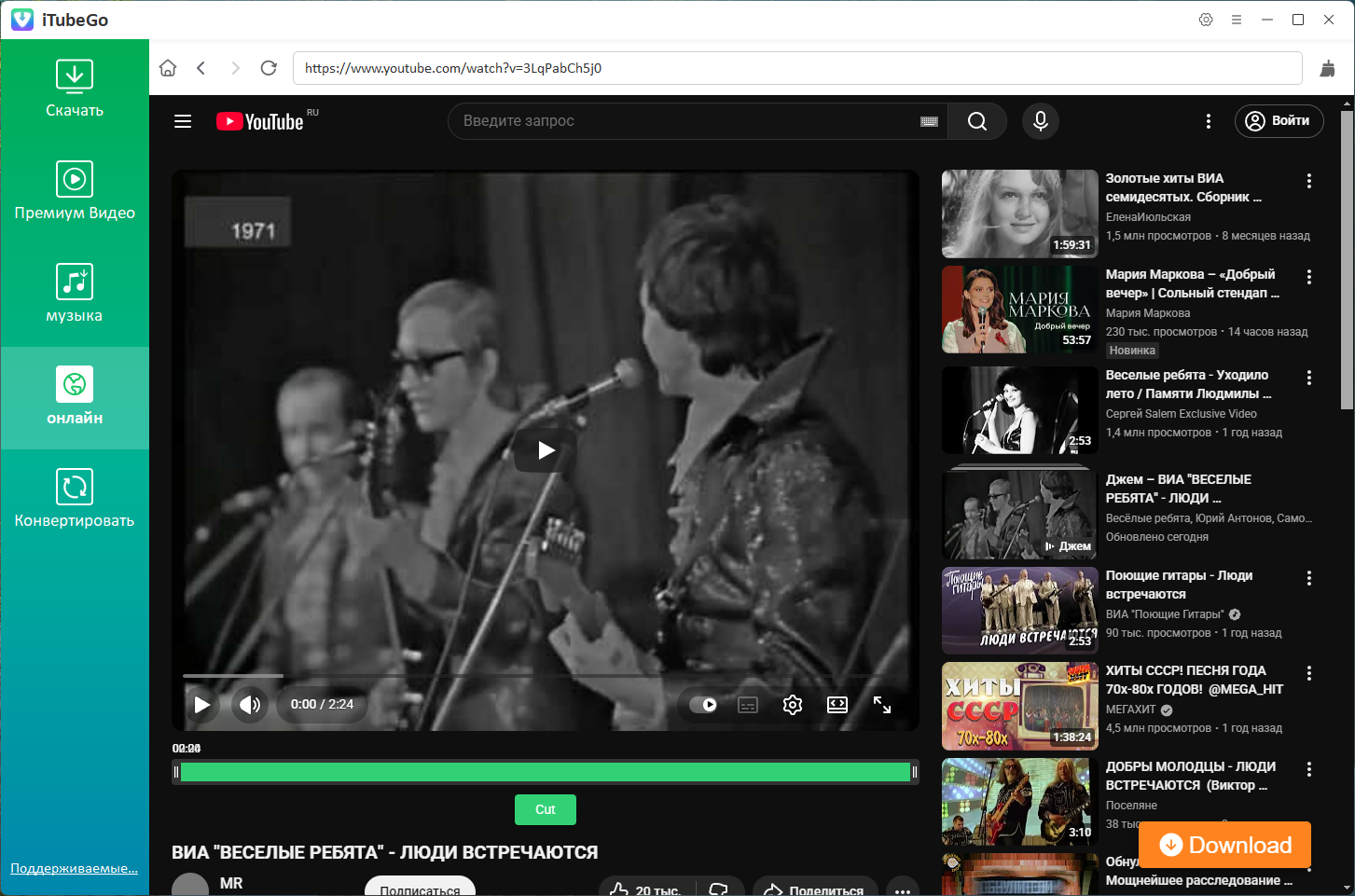Screen dimensions: 1355x896
Task: Clear browser data with the broom icon
Action: (x=1328, y=68)
